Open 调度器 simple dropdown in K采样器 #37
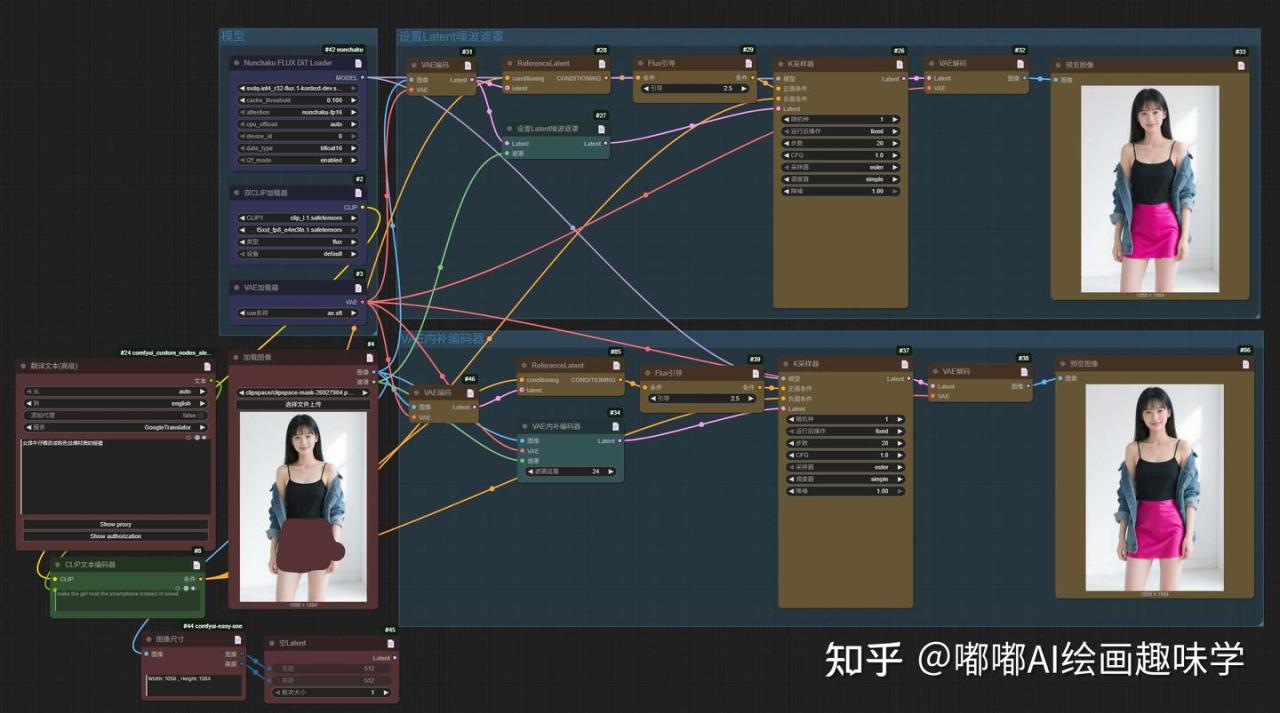Image resolution: width=1280 pixels, height=713 pixels. click(x=845, y=479)
